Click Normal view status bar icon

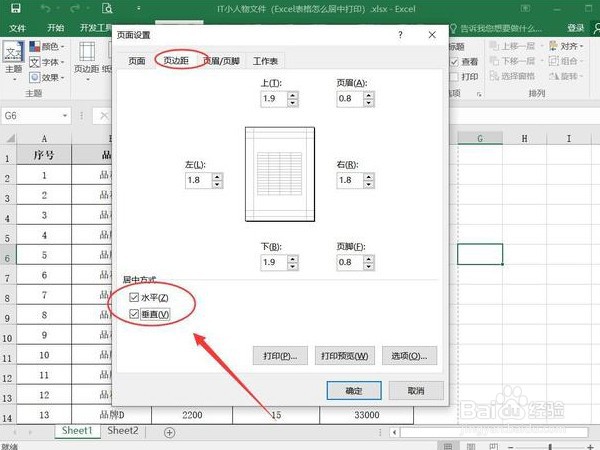click(x=448, y=446)
